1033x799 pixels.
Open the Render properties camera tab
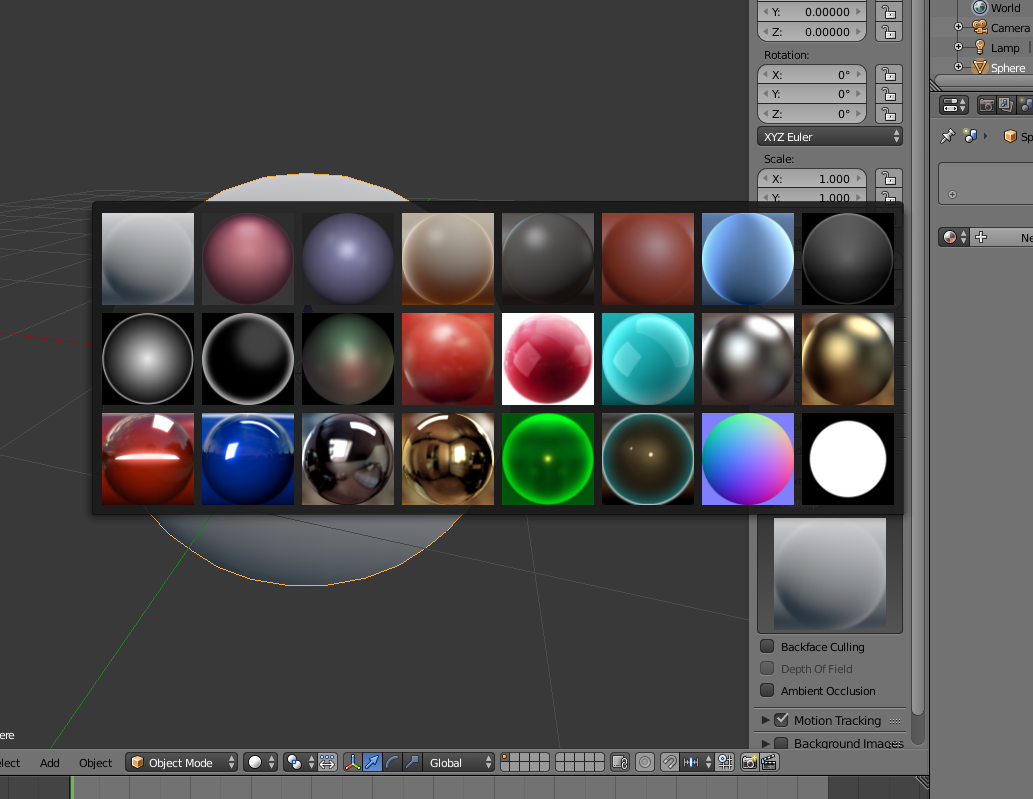click(x=986, y=105)
